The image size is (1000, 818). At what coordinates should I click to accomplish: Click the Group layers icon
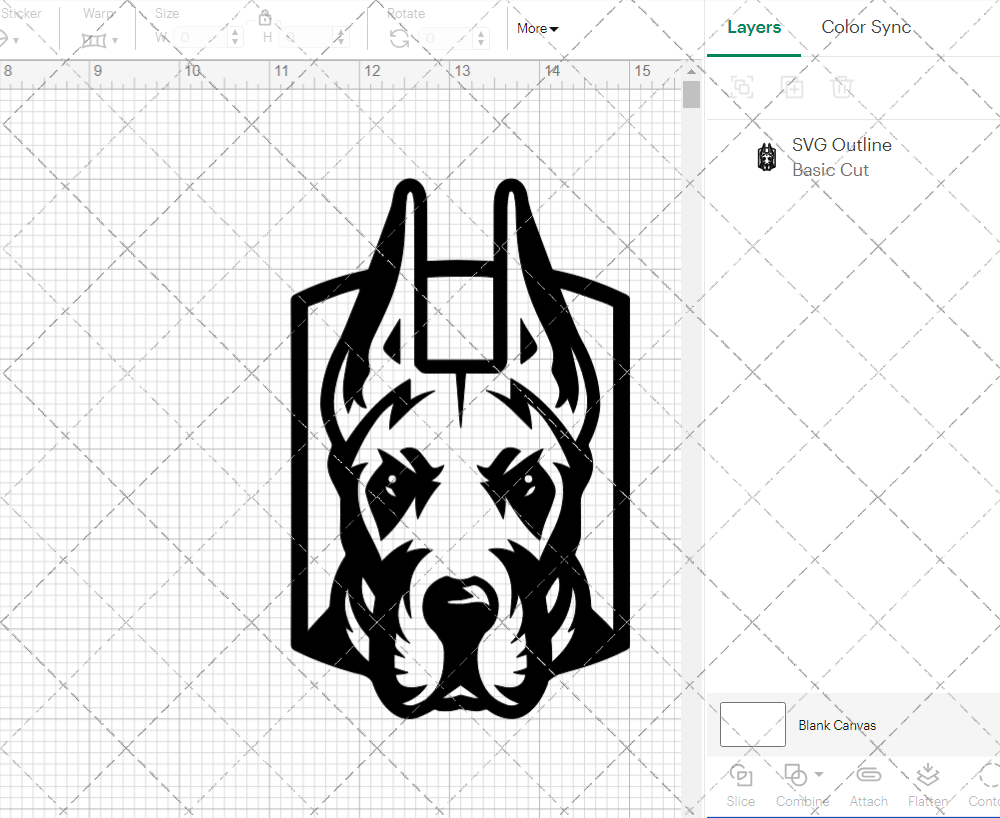(x=742, y=87)
